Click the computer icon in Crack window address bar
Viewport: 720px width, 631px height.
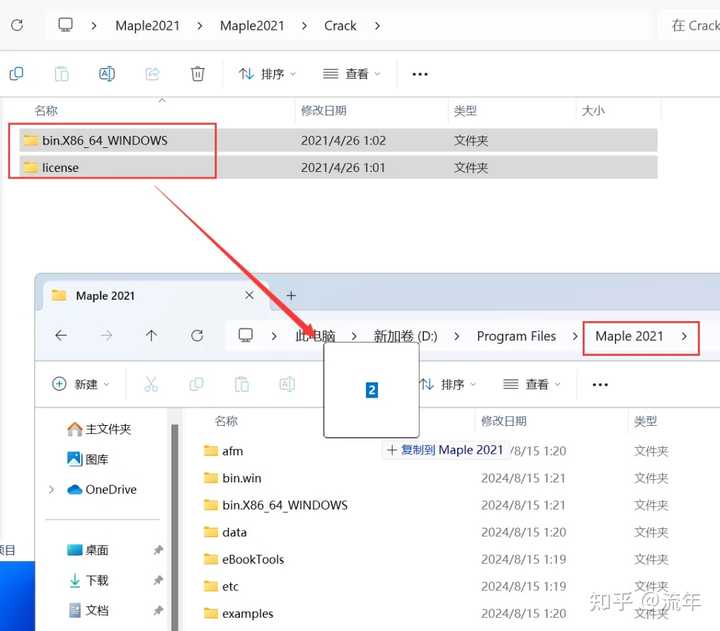click(65, 25)
